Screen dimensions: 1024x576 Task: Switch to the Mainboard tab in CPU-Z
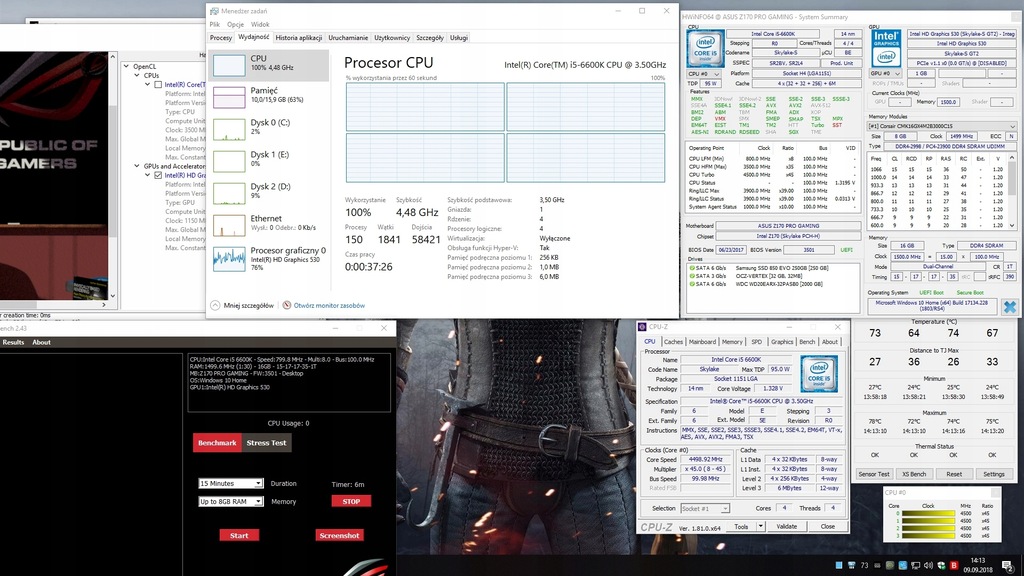[x=702, y=342]
